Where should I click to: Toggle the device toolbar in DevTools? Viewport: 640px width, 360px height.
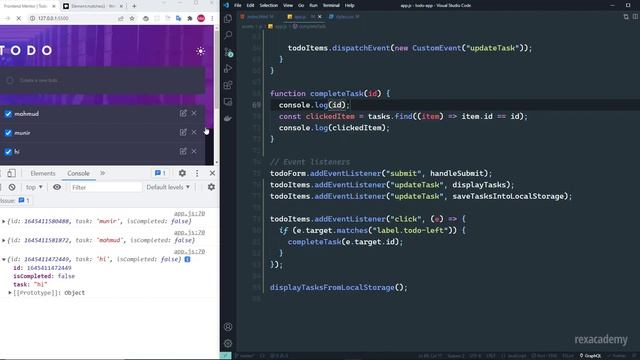(11, 173)
